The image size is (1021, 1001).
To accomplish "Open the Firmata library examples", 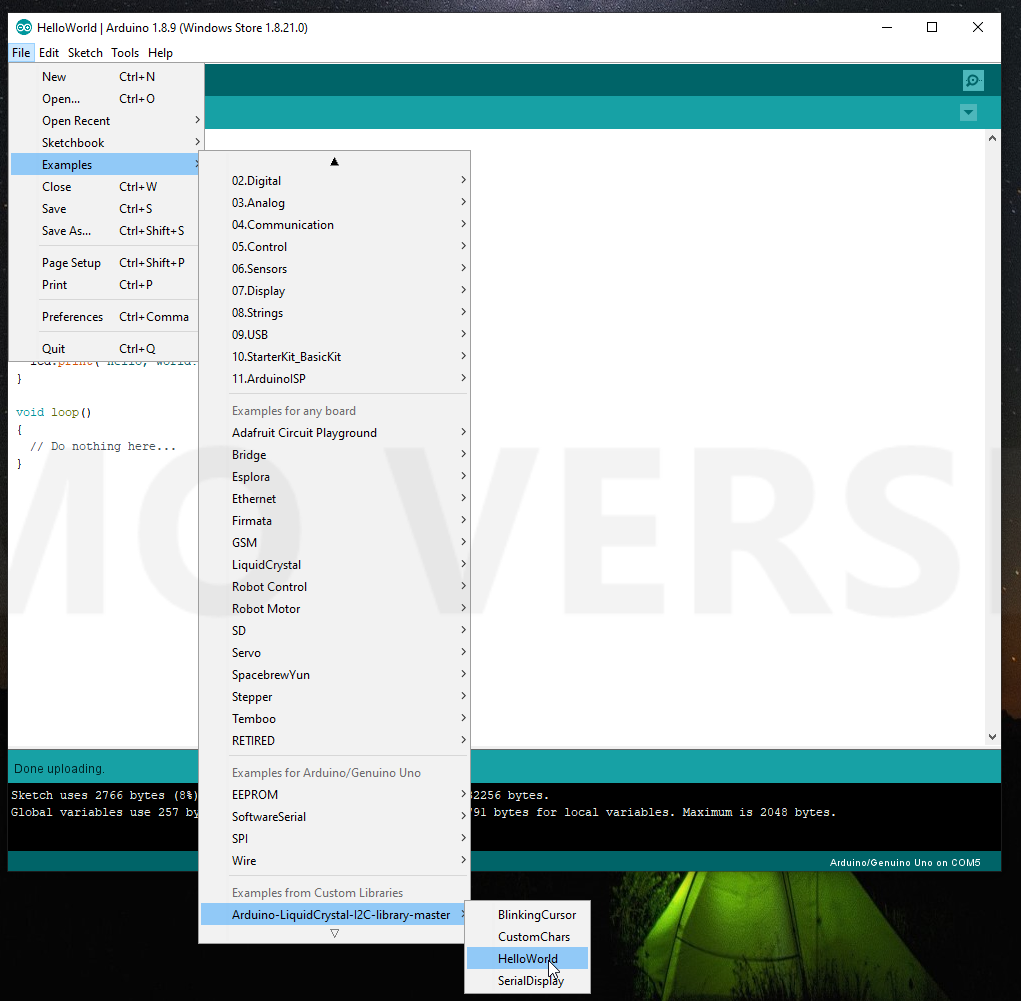I will tap(335, 520).
